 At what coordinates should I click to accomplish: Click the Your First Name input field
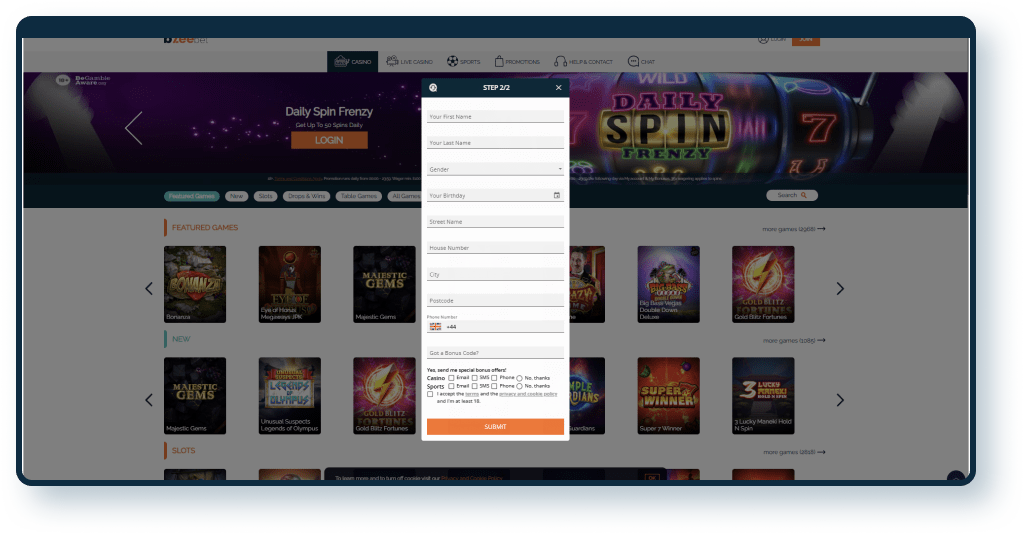coord(495,117)
